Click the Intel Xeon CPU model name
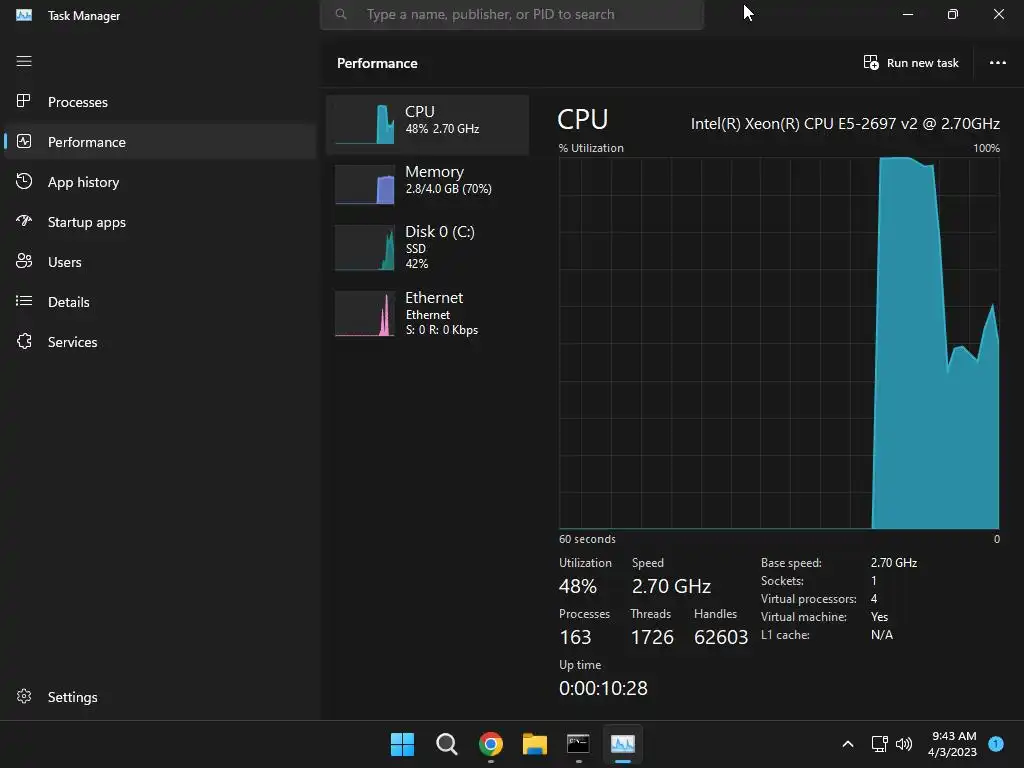Image resolution: width=1024 pixels, height=768 pixels. click(845, 123)
